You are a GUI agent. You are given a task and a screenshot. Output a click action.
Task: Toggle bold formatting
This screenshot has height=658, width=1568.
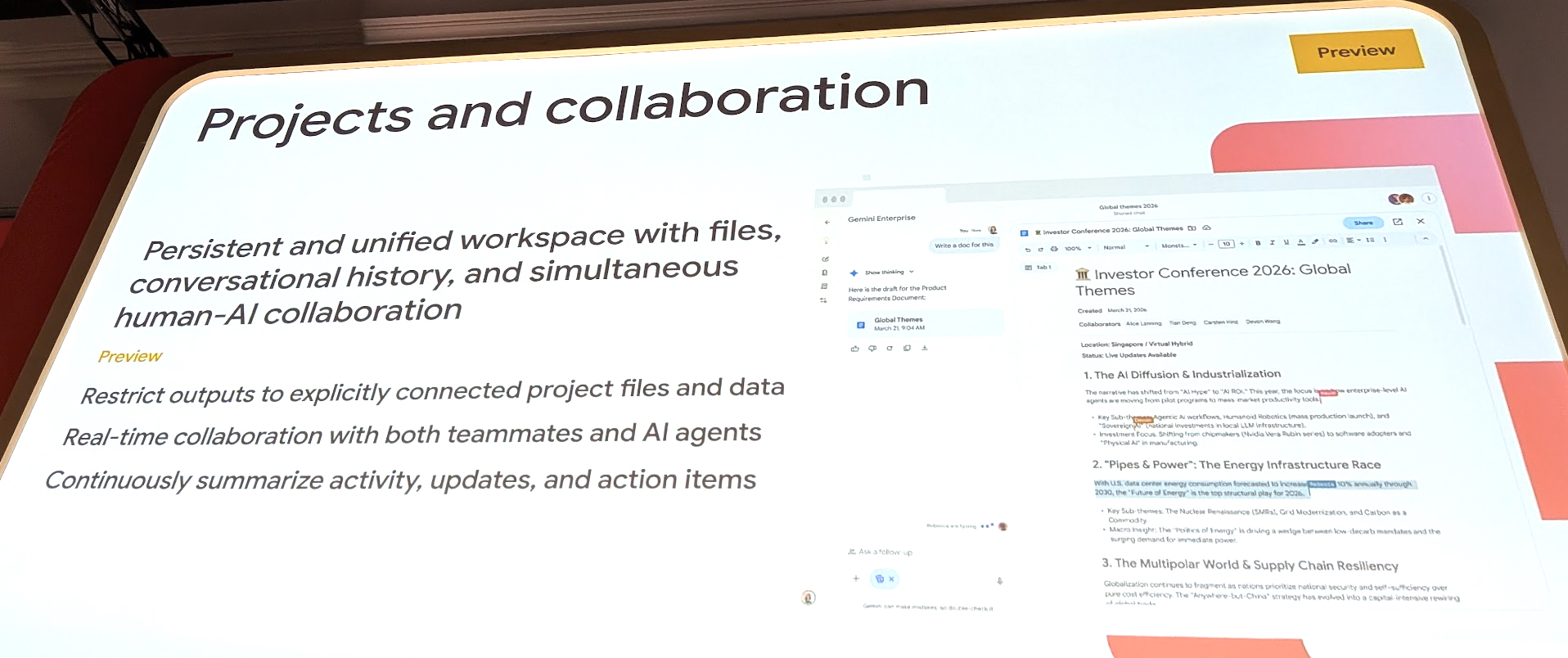1258,243
